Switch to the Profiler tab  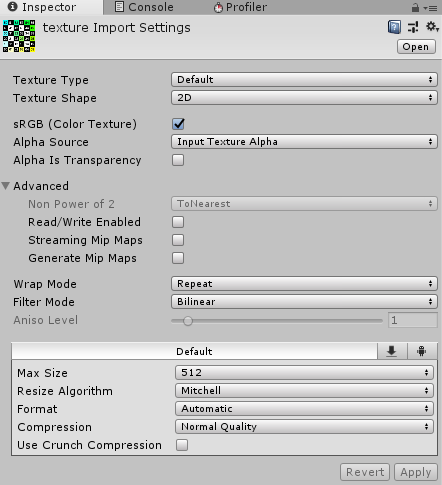coord(240,7)
